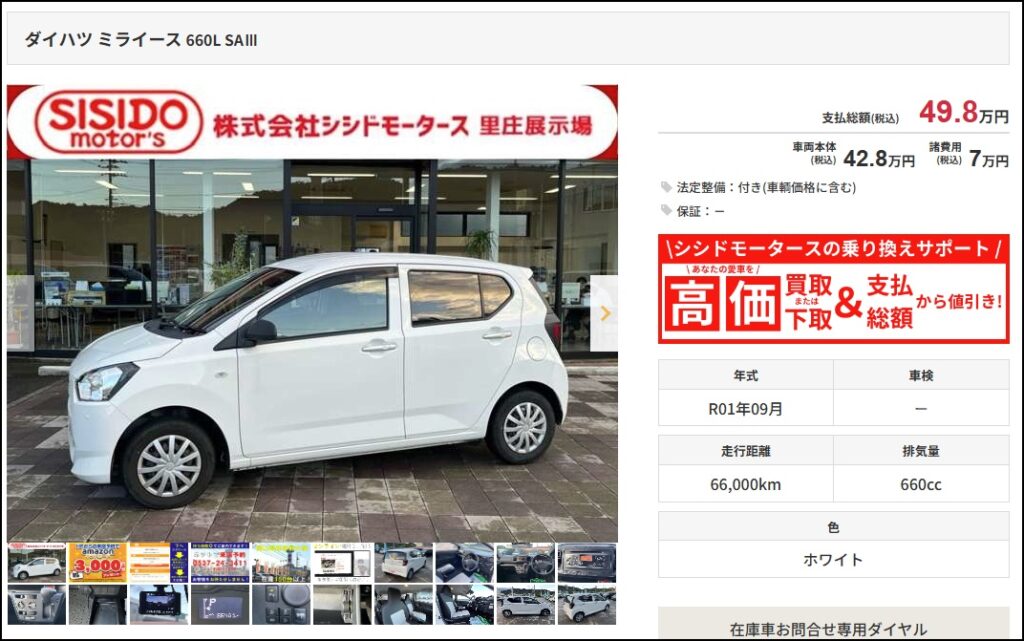Open the main white Mira e:S photo
Image resolution: width=1024 pixels, height=641 pixels.
point(312,313)
